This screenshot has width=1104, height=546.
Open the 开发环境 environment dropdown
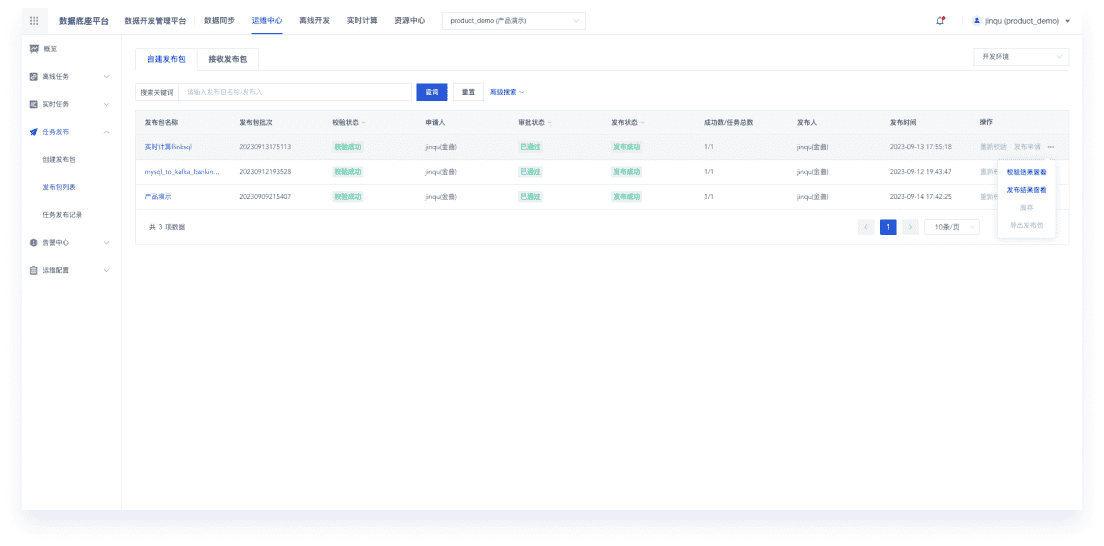click(1020, 57)
